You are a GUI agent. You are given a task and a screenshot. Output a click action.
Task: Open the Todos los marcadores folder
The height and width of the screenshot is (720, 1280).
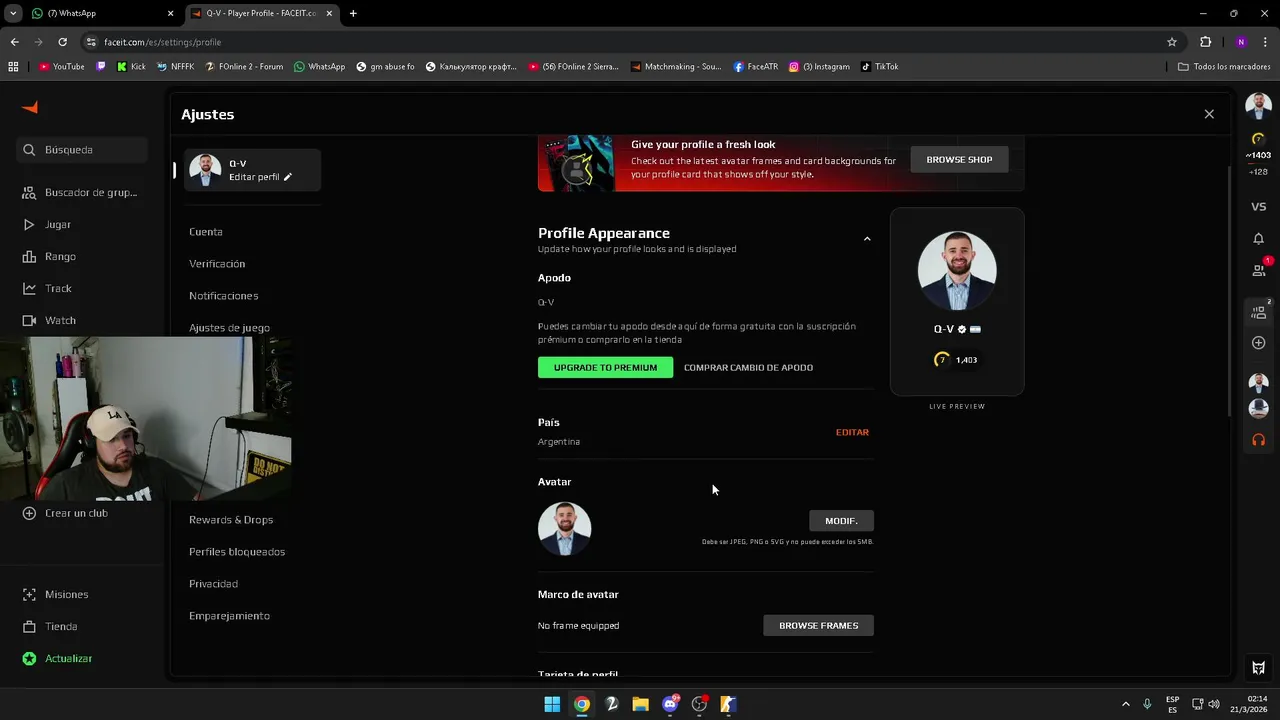[x=1222, y=67]
